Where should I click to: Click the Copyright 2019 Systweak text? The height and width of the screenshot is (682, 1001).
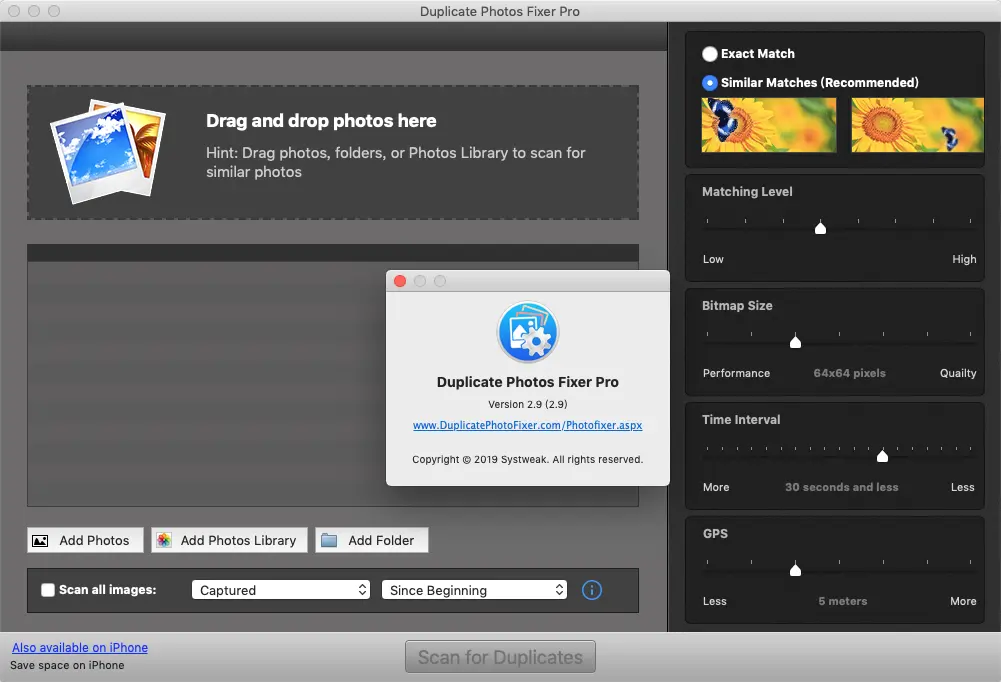pyautogui.click(x=527, y=460)
